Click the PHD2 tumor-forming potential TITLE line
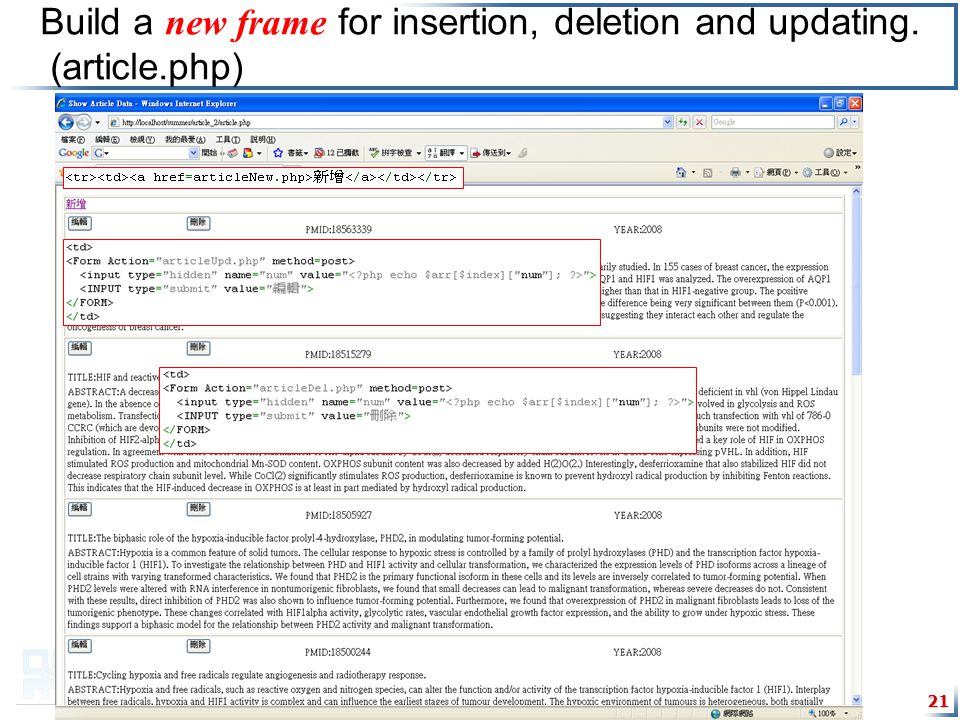 315,538
